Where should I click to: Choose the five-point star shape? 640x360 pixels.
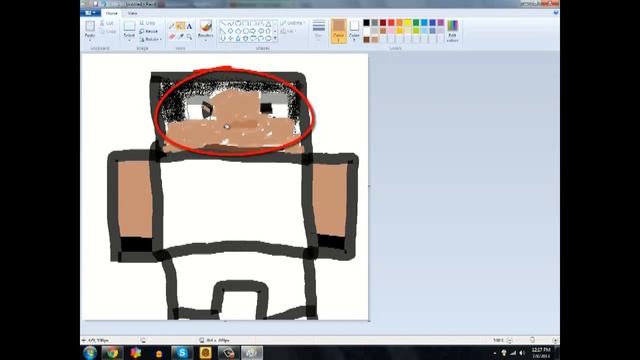pos(238,38)
